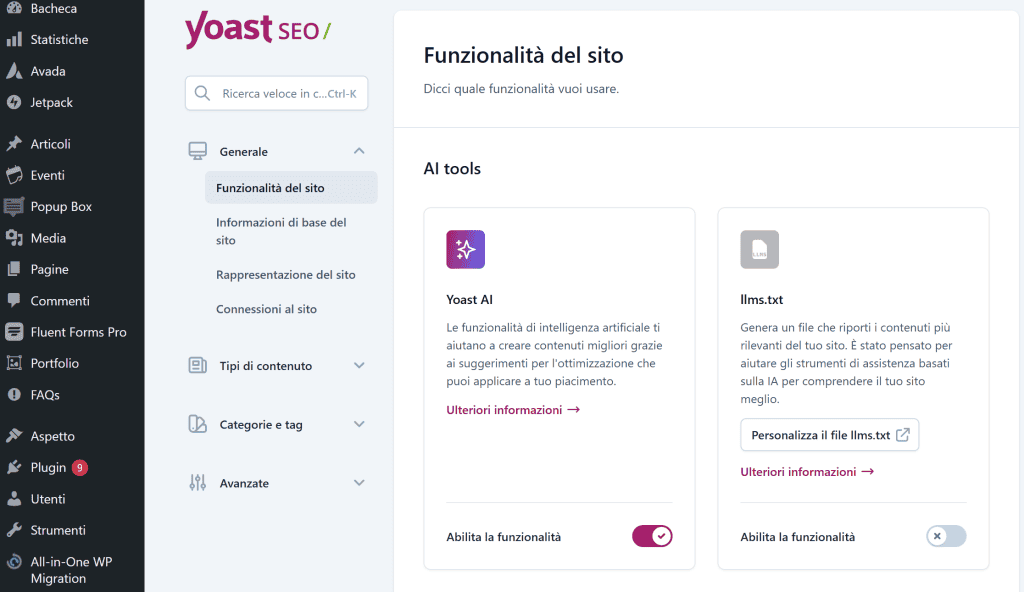
Task: Click the Utenti user icon
Action: click(x=14, y=499)
